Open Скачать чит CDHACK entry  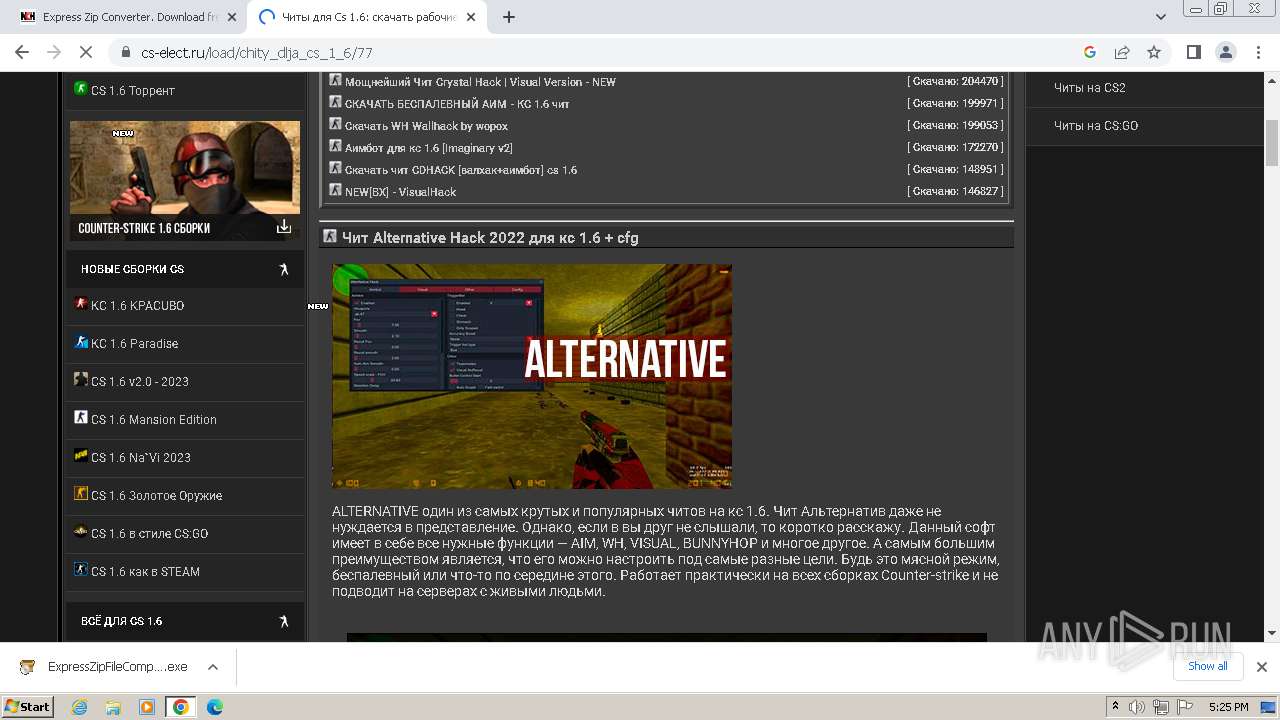[x=461, y=170]
